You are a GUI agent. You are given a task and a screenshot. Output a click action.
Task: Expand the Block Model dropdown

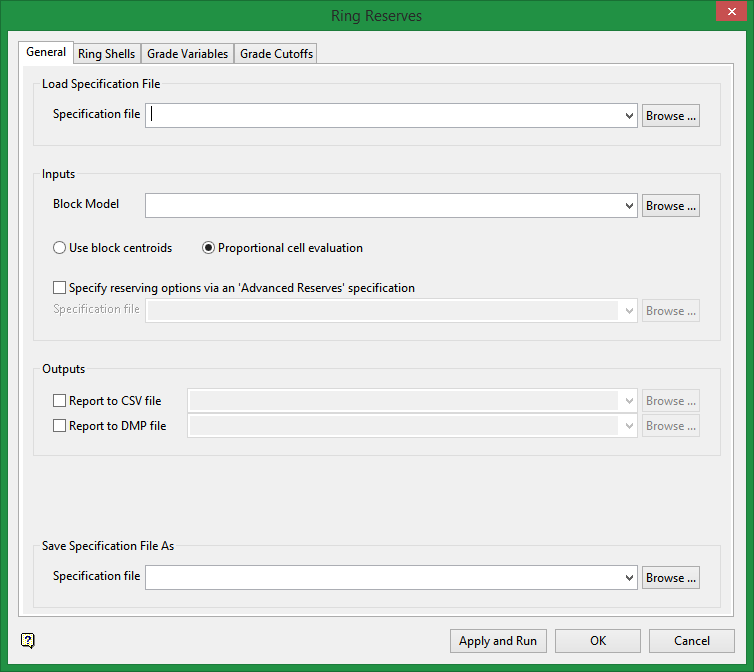tap(629, 206)
